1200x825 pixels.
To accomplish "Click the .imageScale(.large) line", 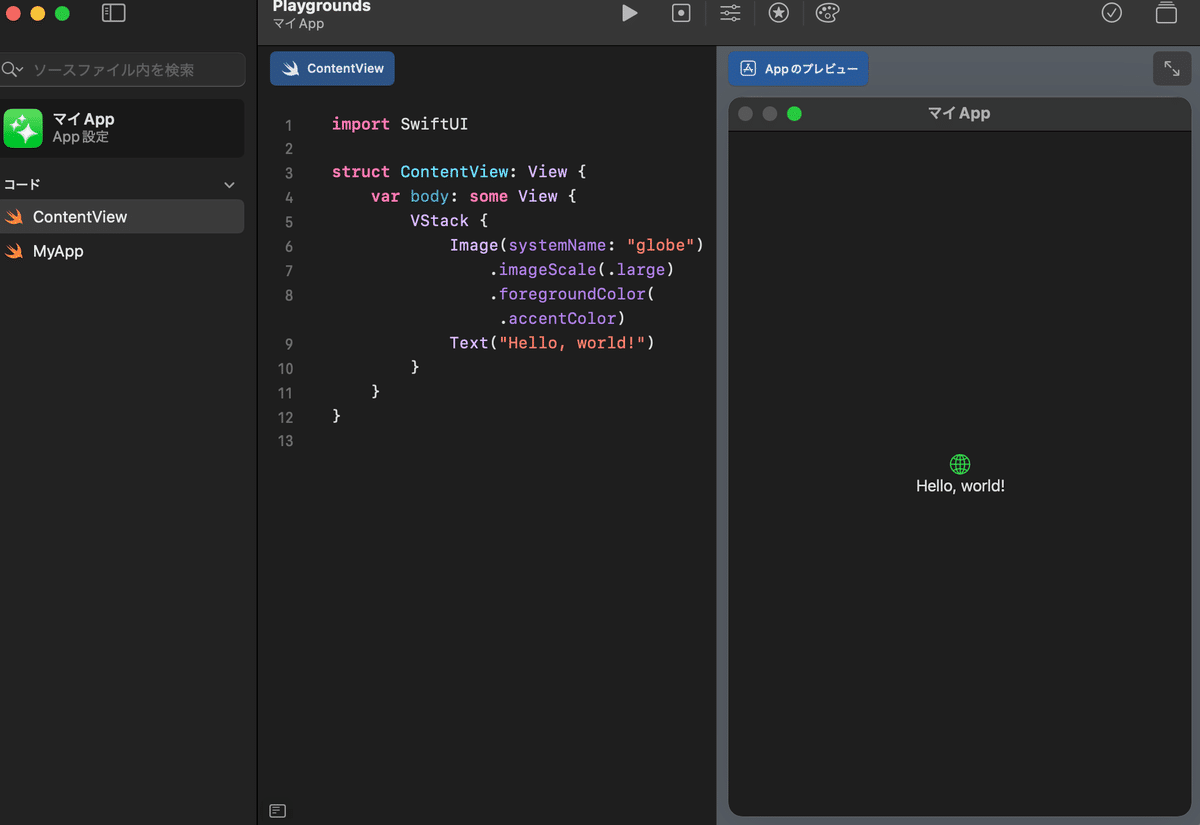I will coord(582,270).
